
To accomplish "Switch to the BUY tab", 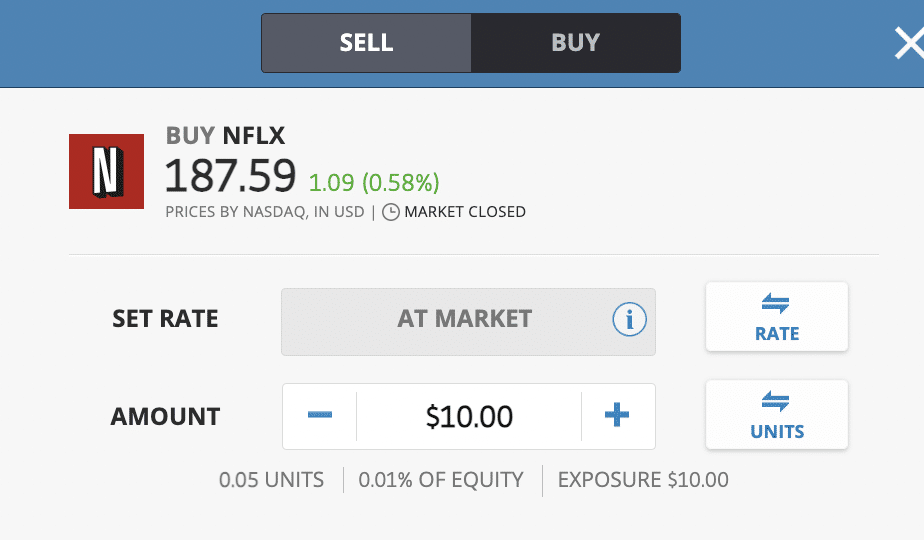I will point(575,43).
